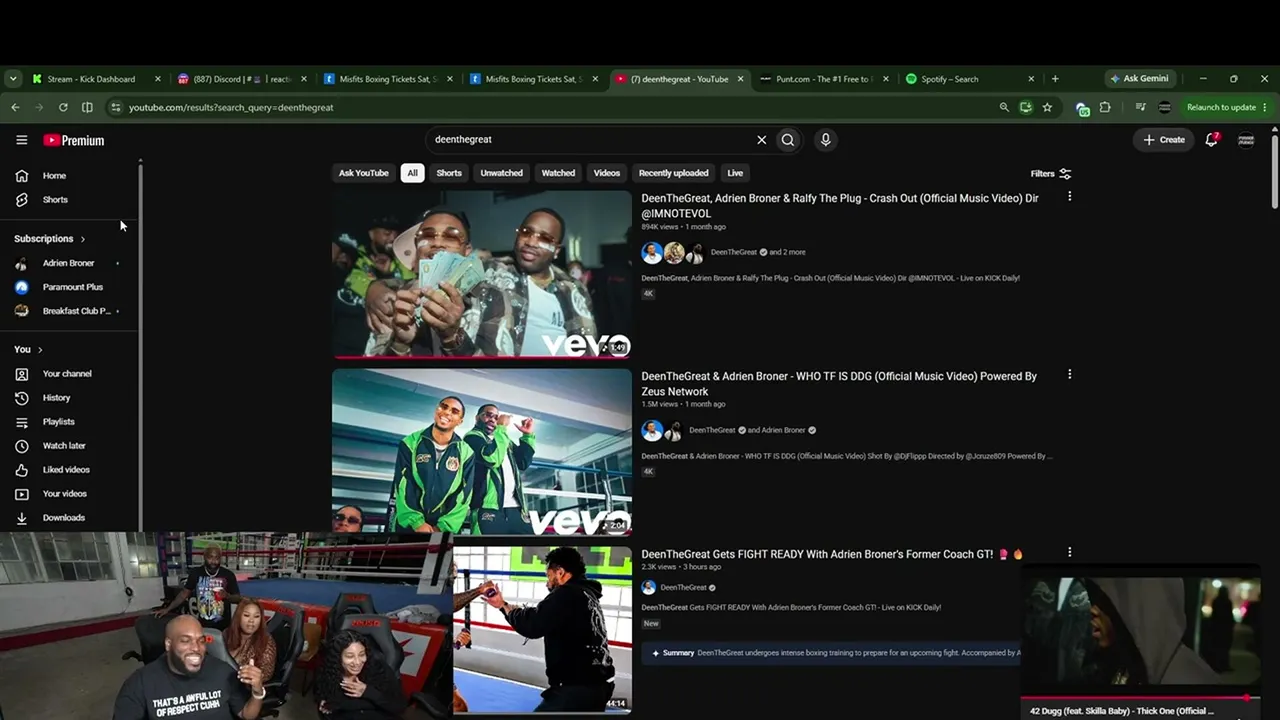
Task: Bookmark this page with the star icon
Action: 1047,107
